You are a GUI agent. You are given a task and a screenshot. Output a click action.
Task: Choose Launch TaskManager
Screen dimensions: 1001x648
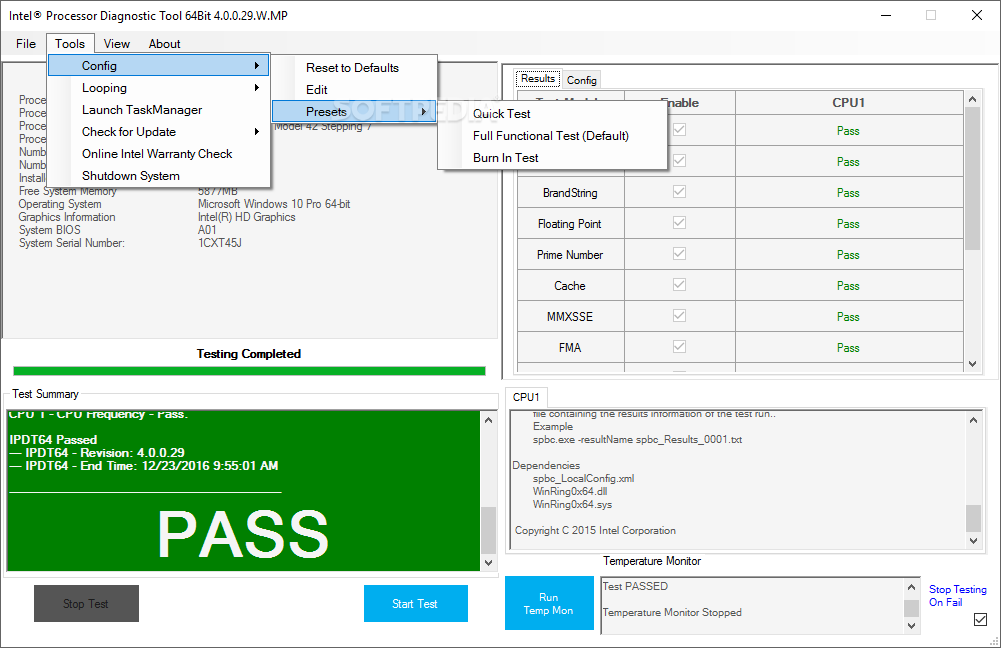[158, 110]
